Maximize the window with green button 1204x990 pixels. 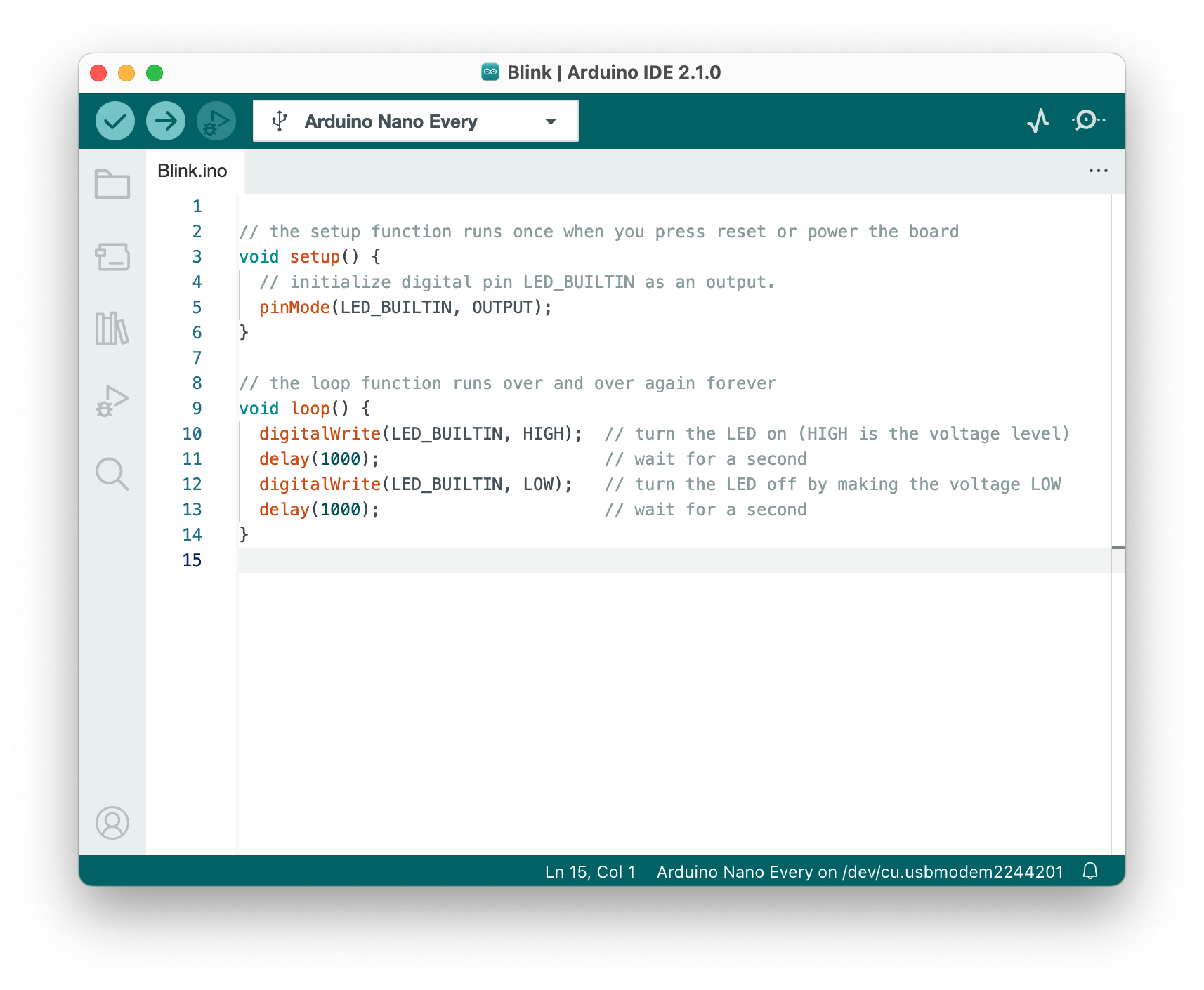tap(155, 73)
